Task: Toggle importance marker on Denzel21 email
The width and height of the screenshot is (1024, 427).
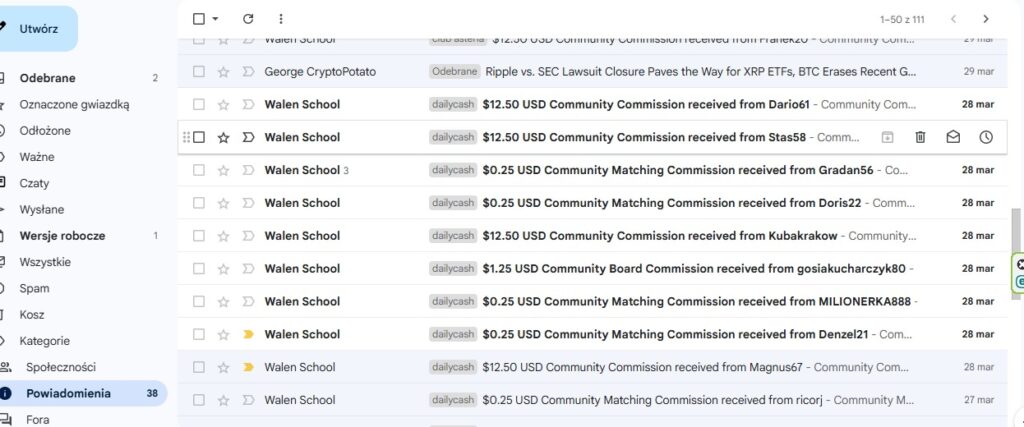Action: coord(248,334)
